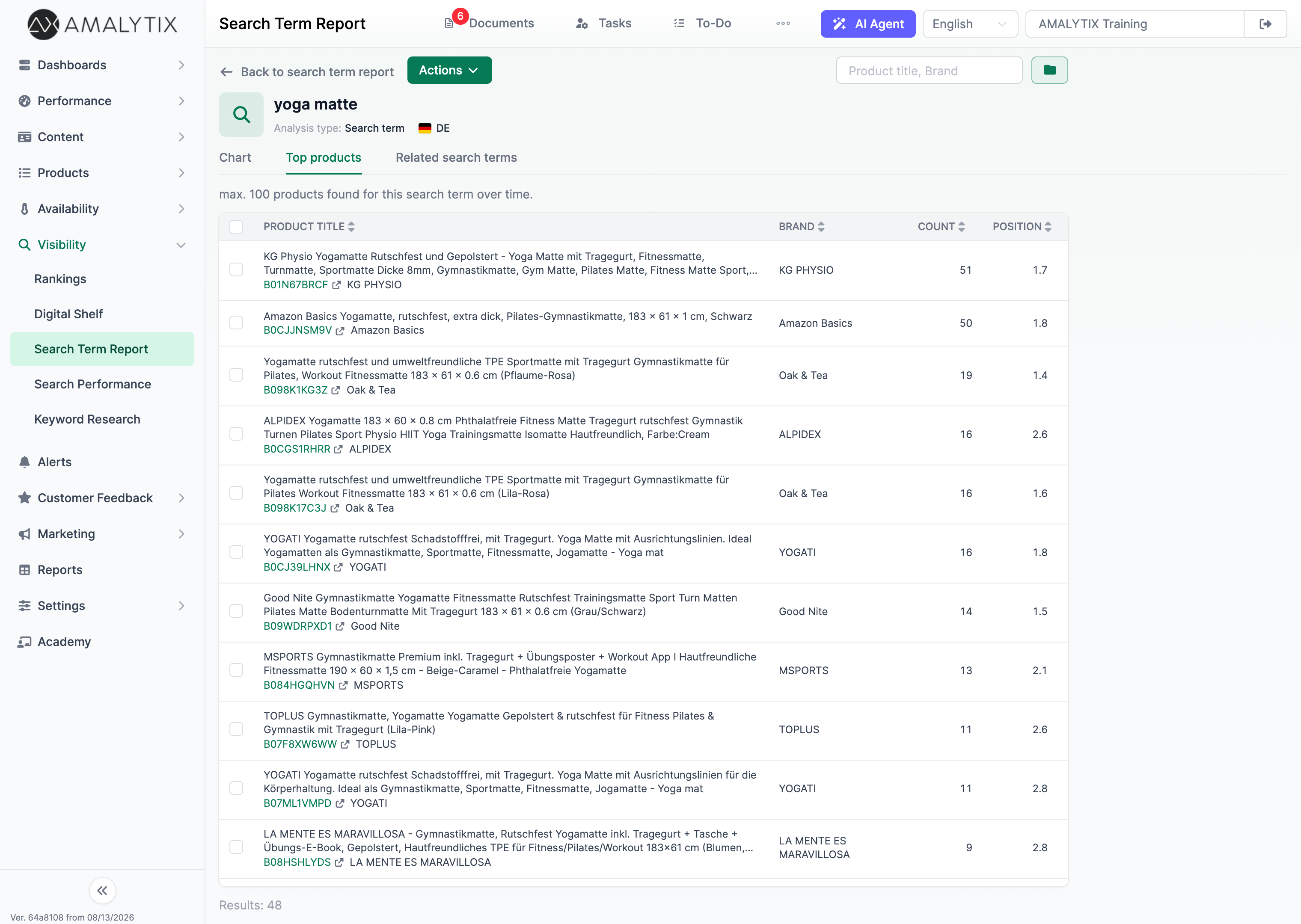The width and height of the screenshot is (1301, 924).
Task: Sort by BRAND column
Action: click(x=802, y=226)
